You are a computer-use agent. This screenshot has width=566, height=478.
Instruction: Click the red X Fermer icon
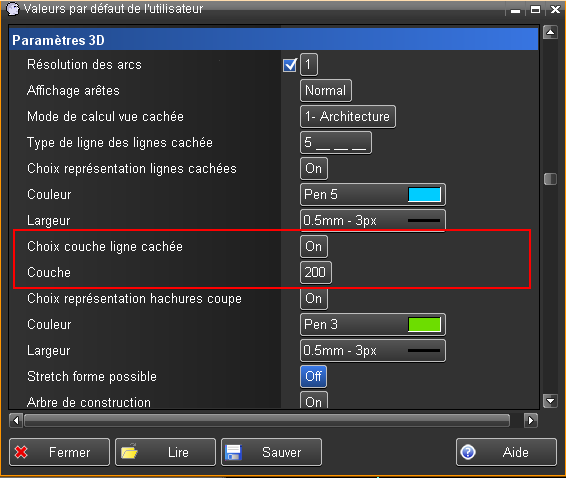point(21,452)
